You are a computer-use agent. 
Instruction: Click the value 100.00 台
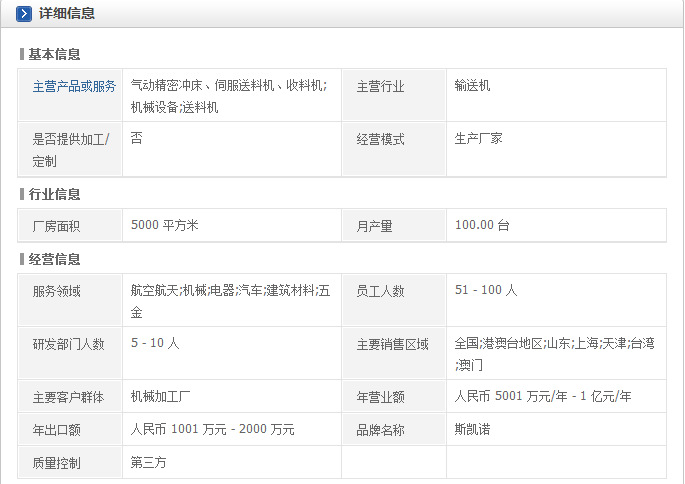click(482, 225)
